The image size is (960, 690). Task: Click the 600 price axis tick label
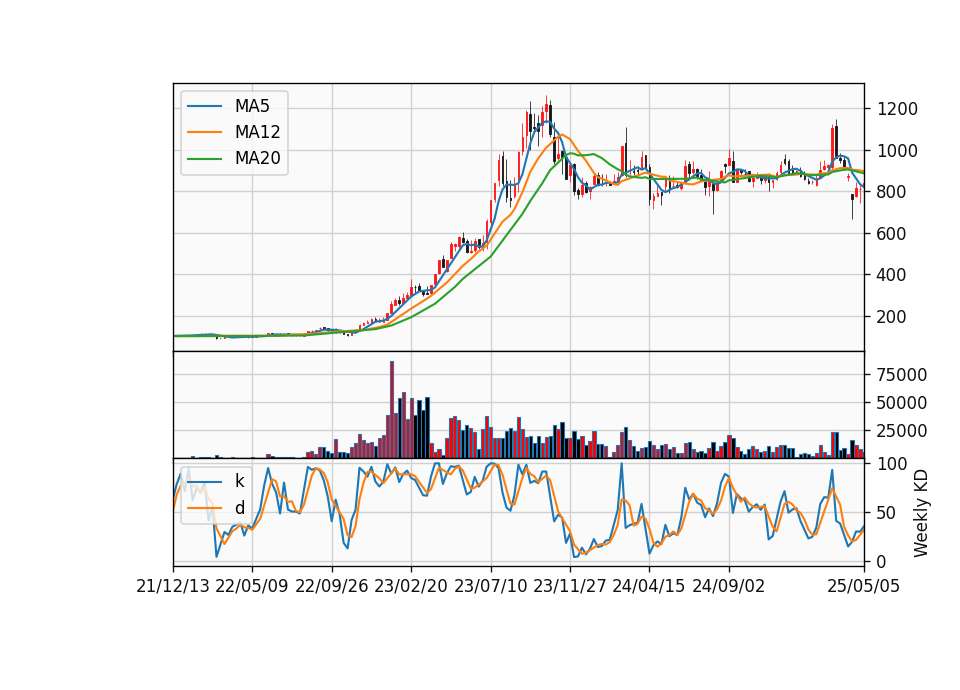pos(892,234)
